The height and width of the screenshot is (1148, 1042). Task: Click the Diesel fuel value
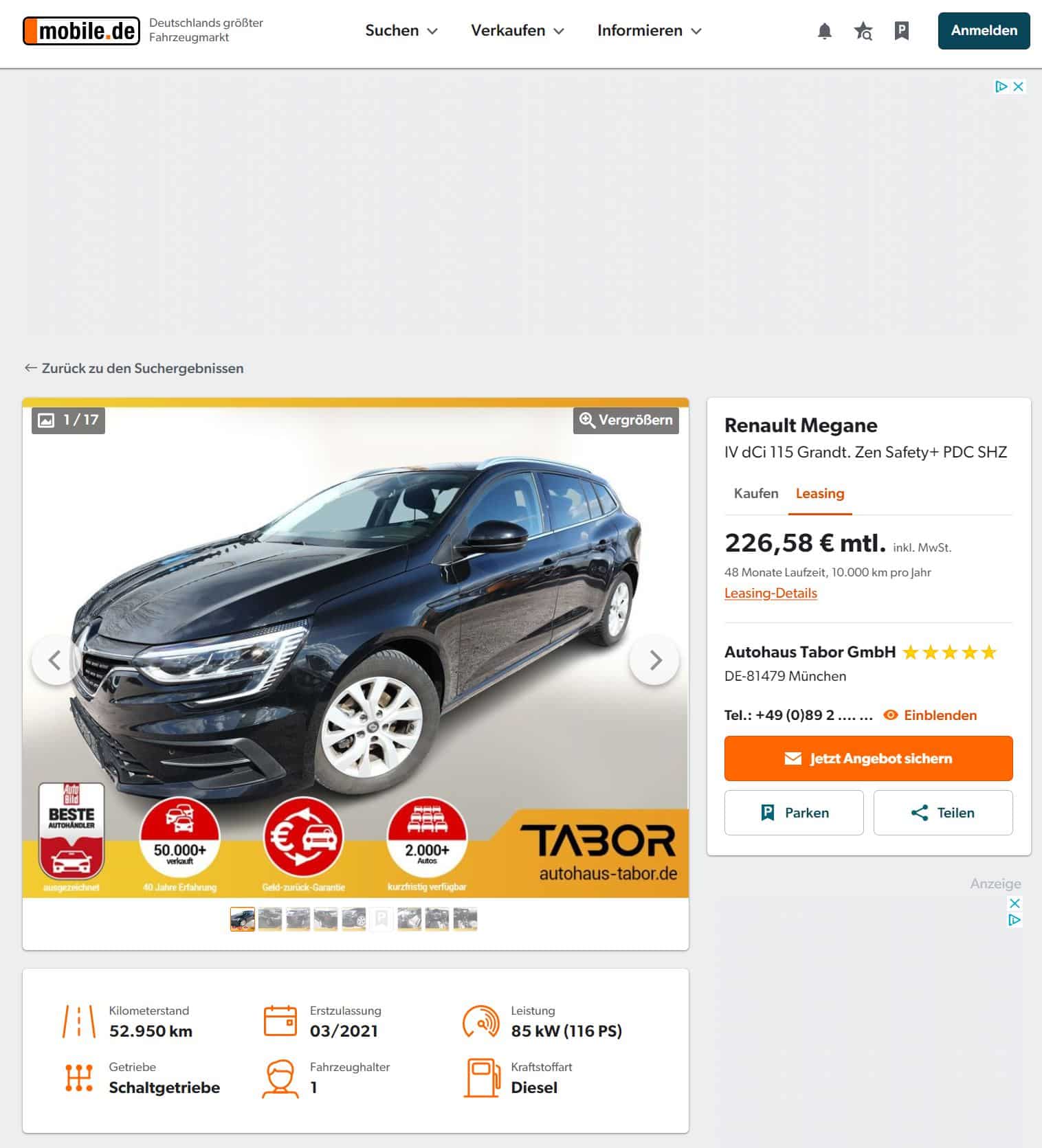click(534, 1088)
